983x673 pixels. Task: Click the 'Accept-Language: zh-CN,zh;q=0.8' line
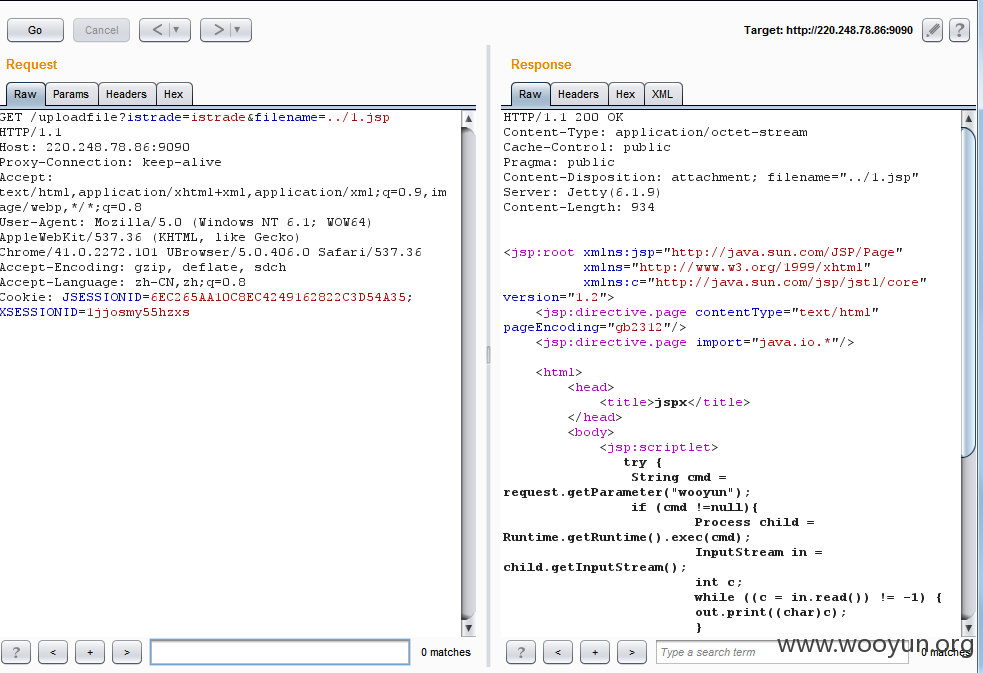click(x=123, y=282)
